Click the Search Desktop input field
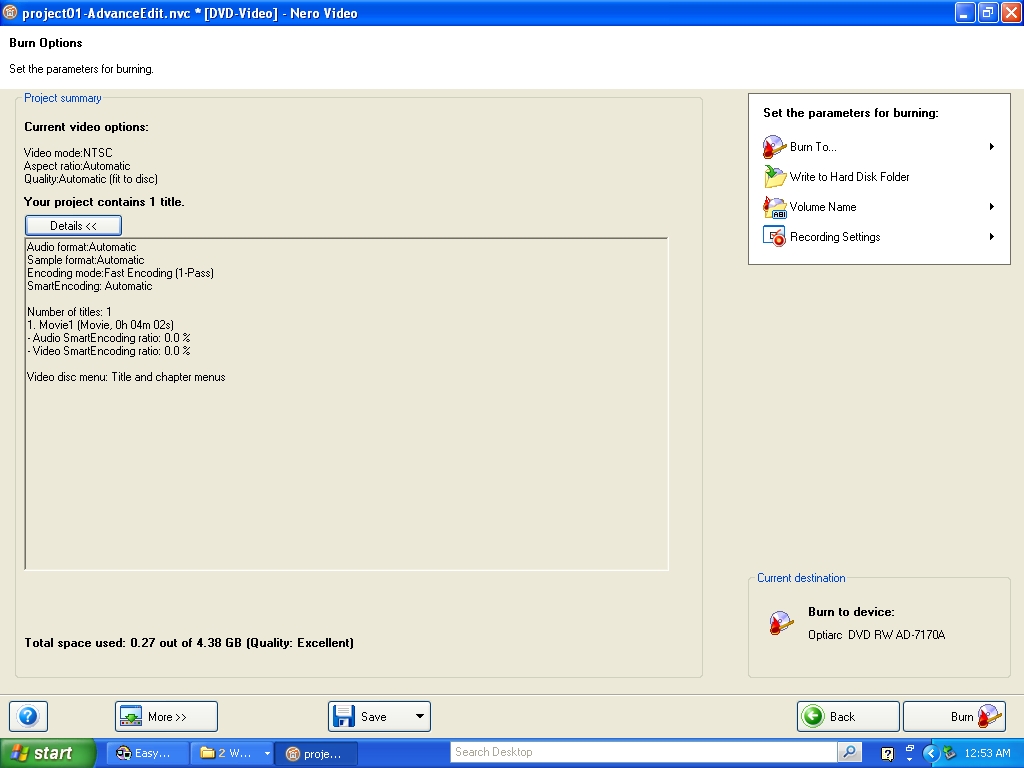Image resolution: width=1024 pixels, height=768 pixels. [643, 752]
